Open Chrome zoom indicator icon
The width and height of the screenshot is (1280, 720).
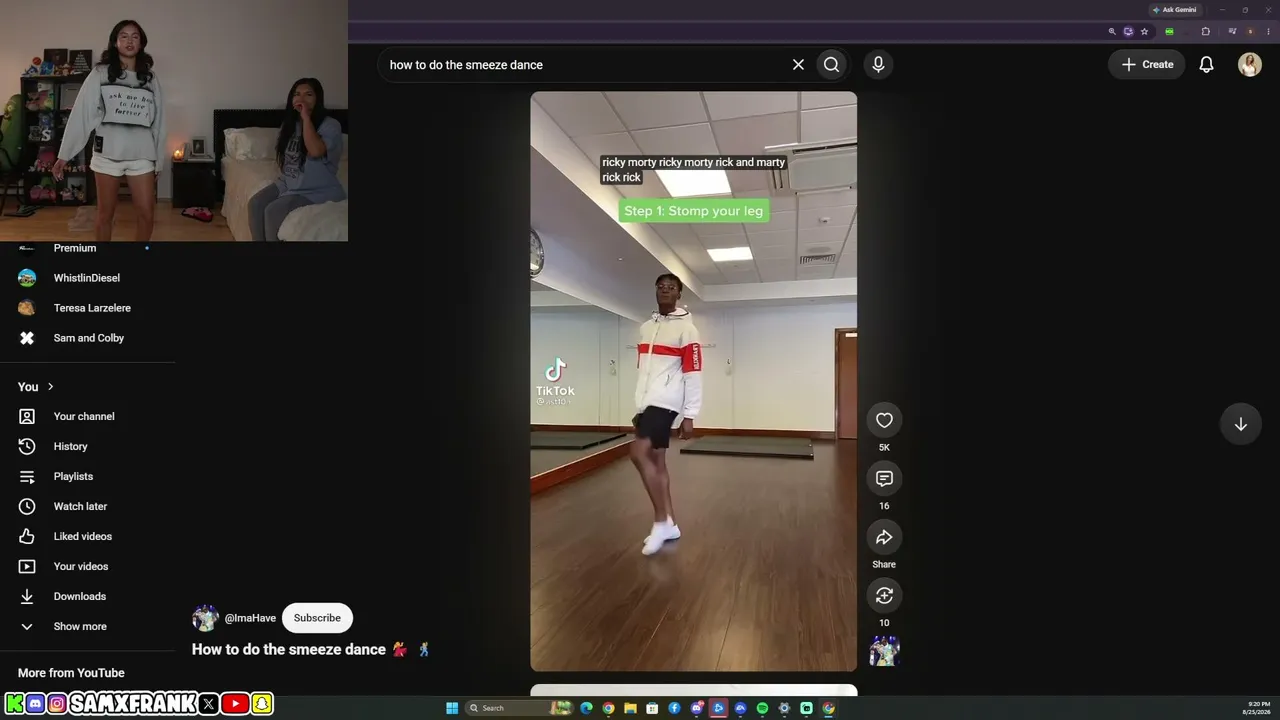(1112, 31)
